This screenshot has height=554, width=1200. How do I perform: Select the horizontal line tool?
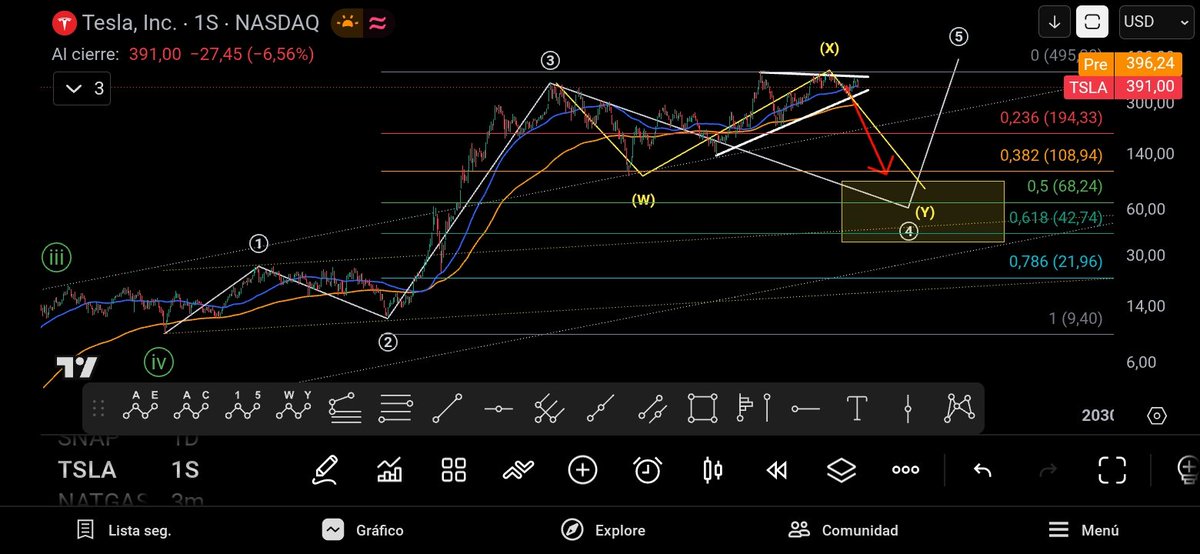(499, 408)
